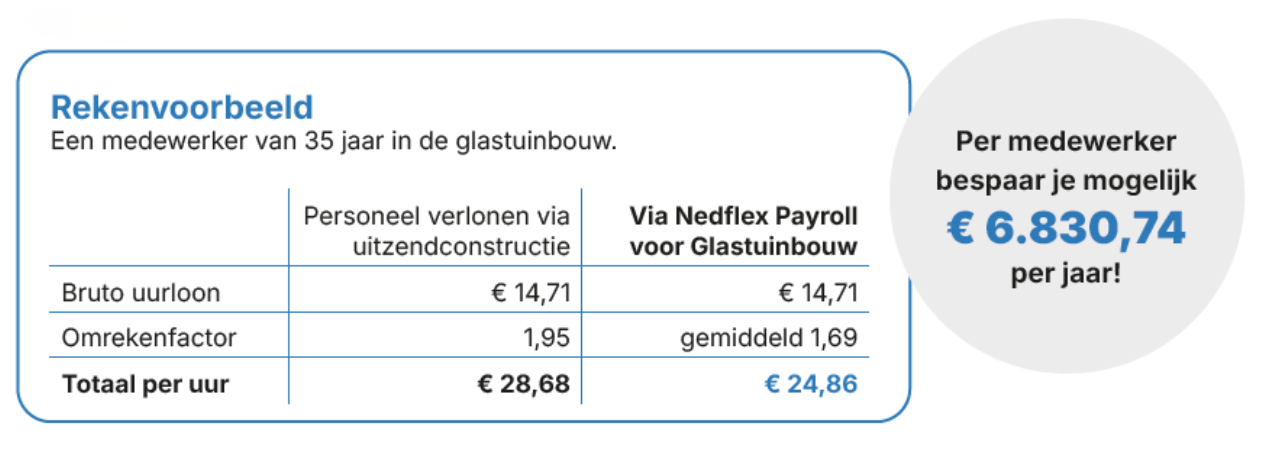Click 'voor Glastuinbouw' in the bold column header
1270x466 pixels.
point(744,246)
